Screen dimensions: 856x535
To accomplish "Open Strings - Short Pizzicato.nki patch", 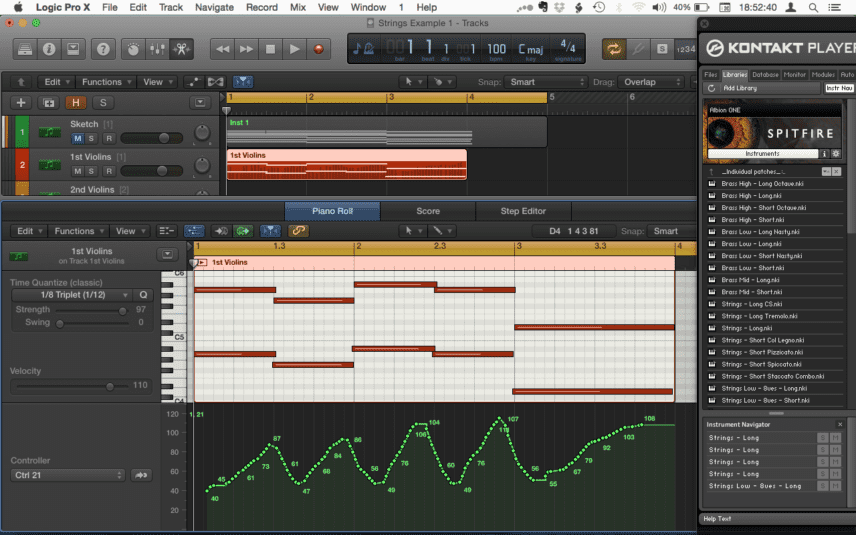I will pos(762,352).
